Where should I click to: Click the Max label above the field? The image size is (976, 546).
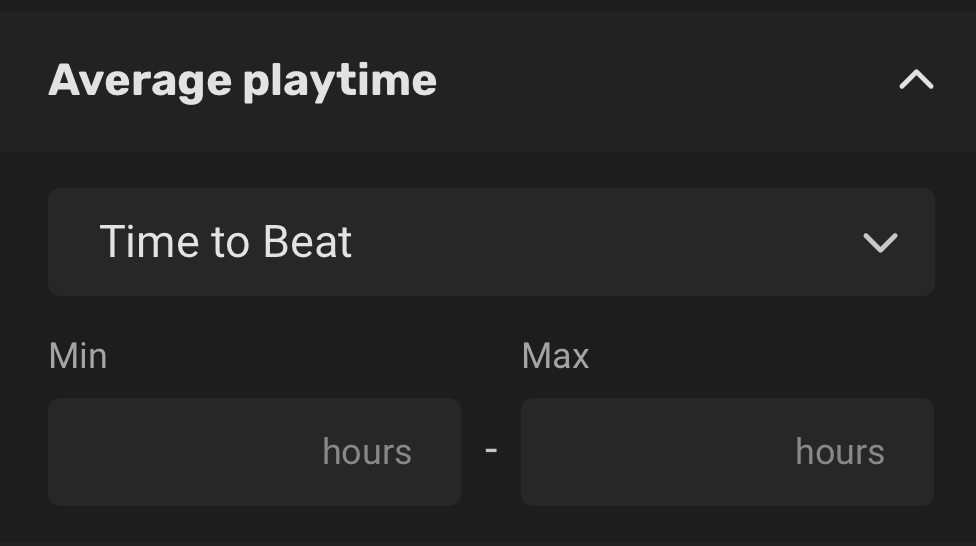tap(555, 356)
